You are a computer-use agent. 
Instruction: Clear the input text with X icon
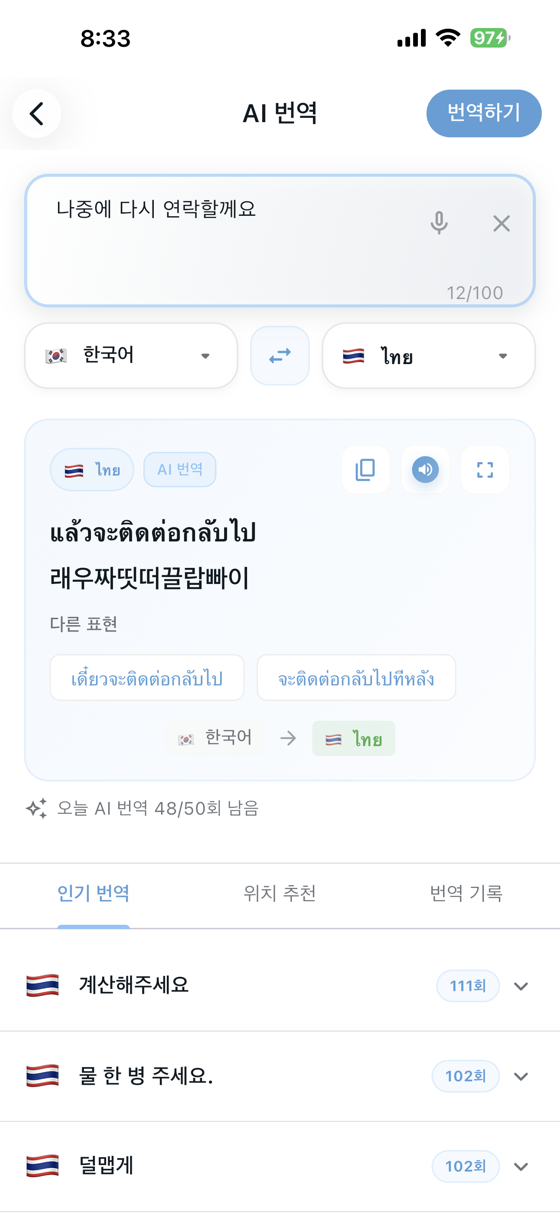[502, 224]
